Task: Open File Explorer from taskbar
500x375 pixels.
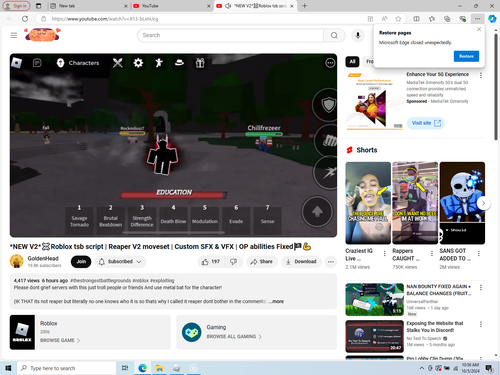Action: (x=159, y=368)
